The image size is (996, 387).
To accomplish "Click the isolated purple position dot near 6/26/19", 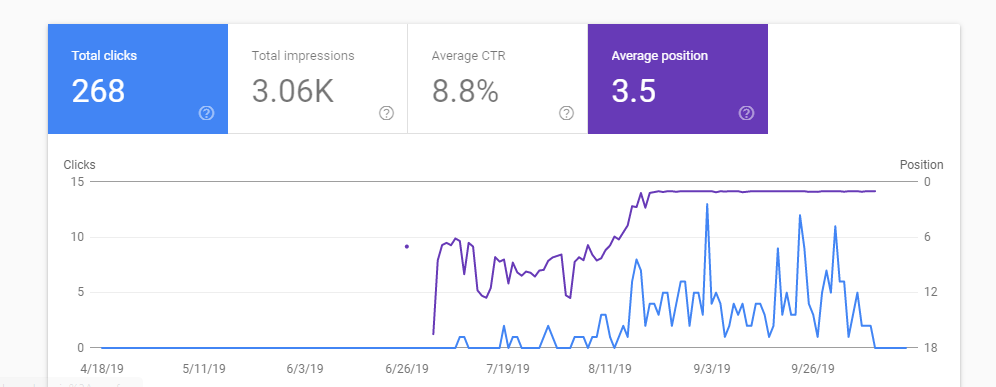I will [407, 246].
